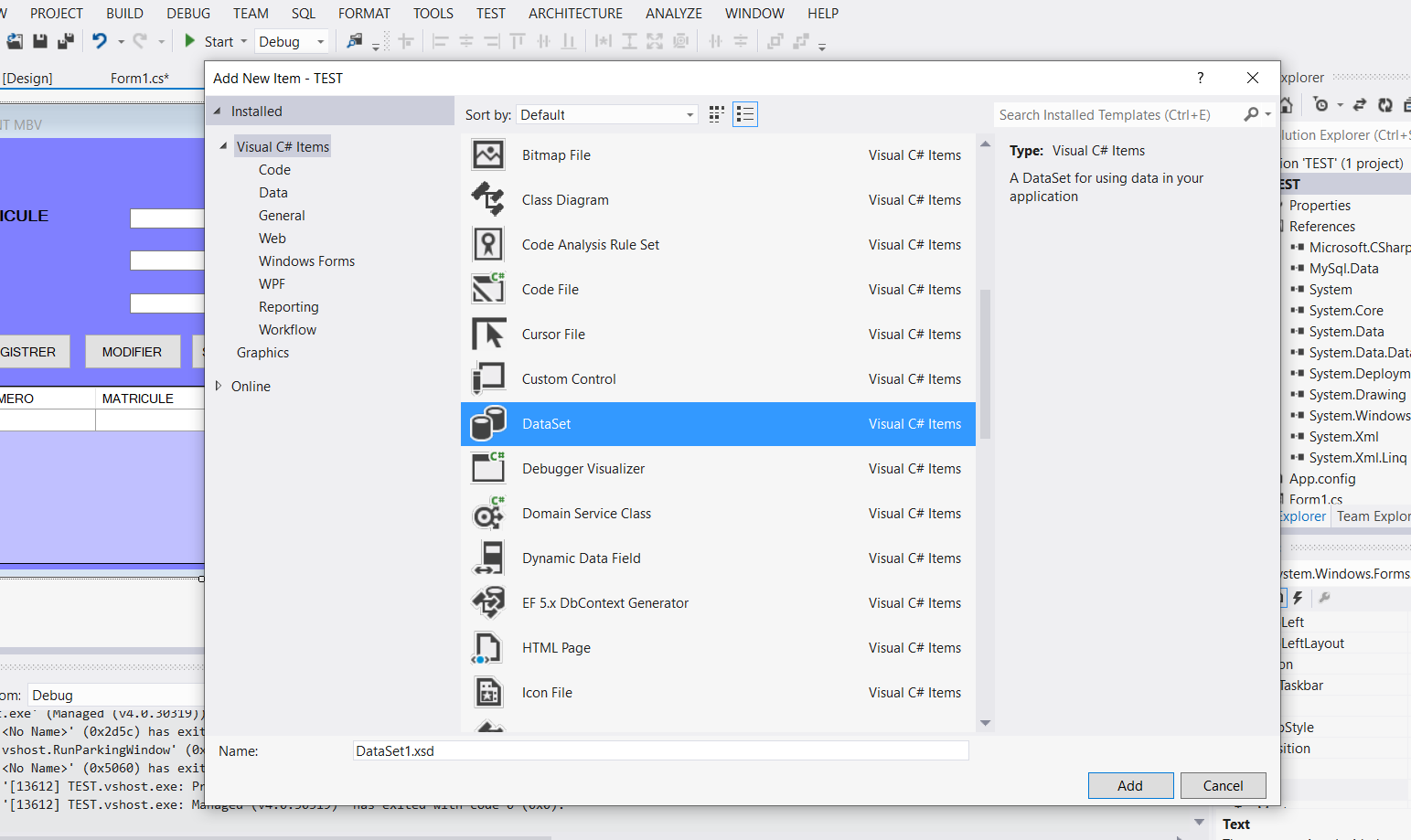Screen dimensions: 1411x840
Task: Select the Cursor File template icon
Action: tap(488, 334)
